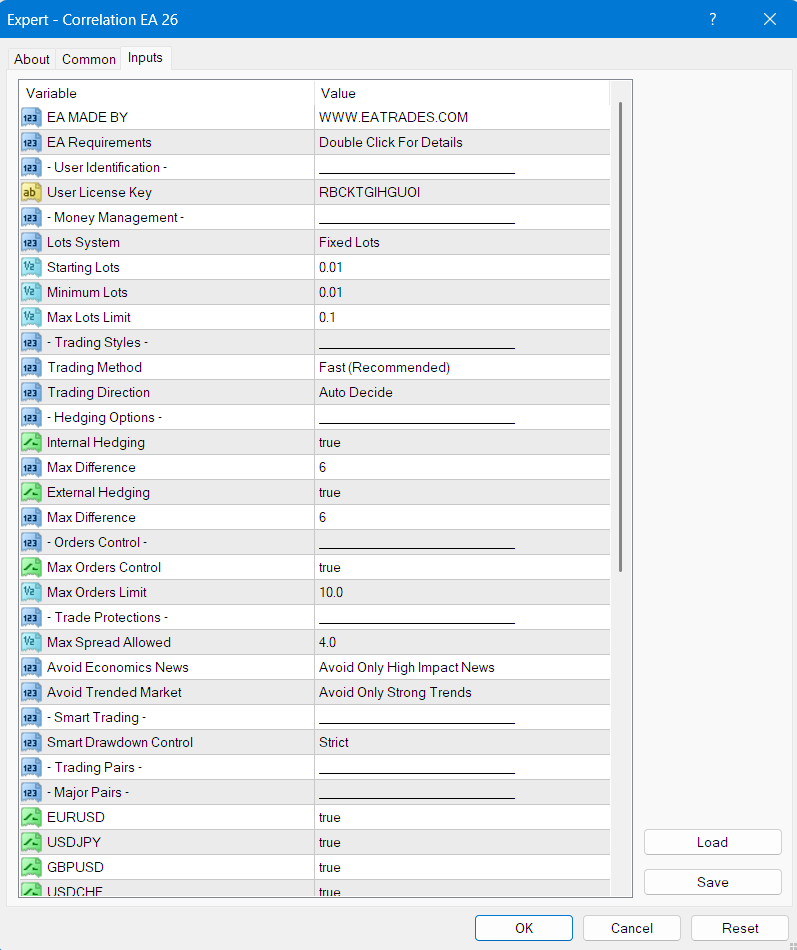This screenshot has height=950, width=797.
Task: Toggle External Hedging true value
Action: click(x=330, y=492)
